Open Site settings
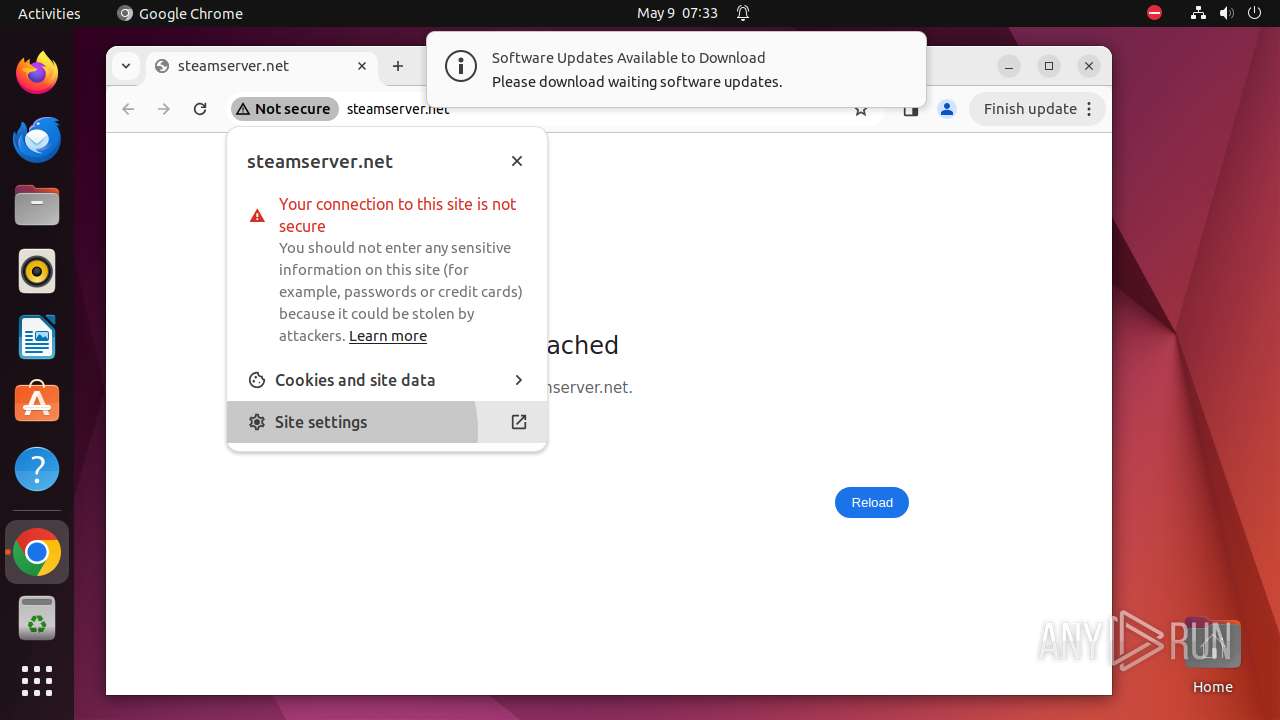 387,422
